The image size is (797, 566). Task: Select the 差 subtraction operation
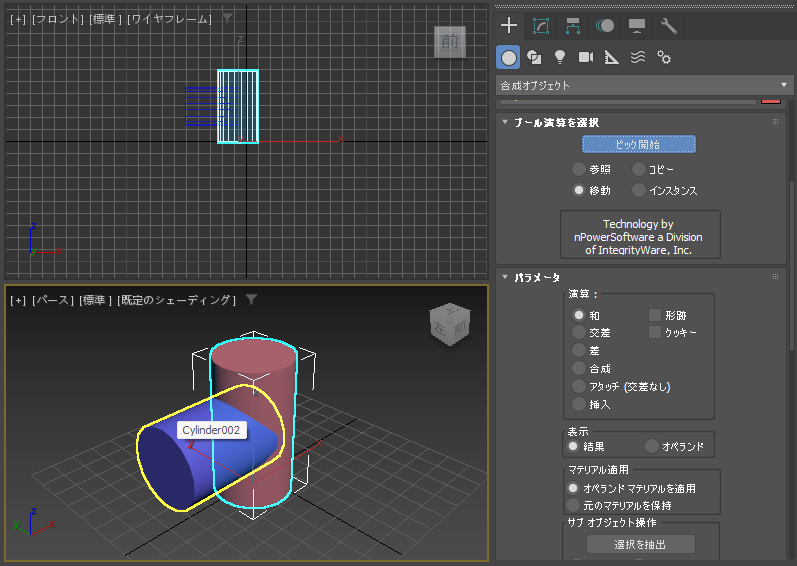click(579, 350)
